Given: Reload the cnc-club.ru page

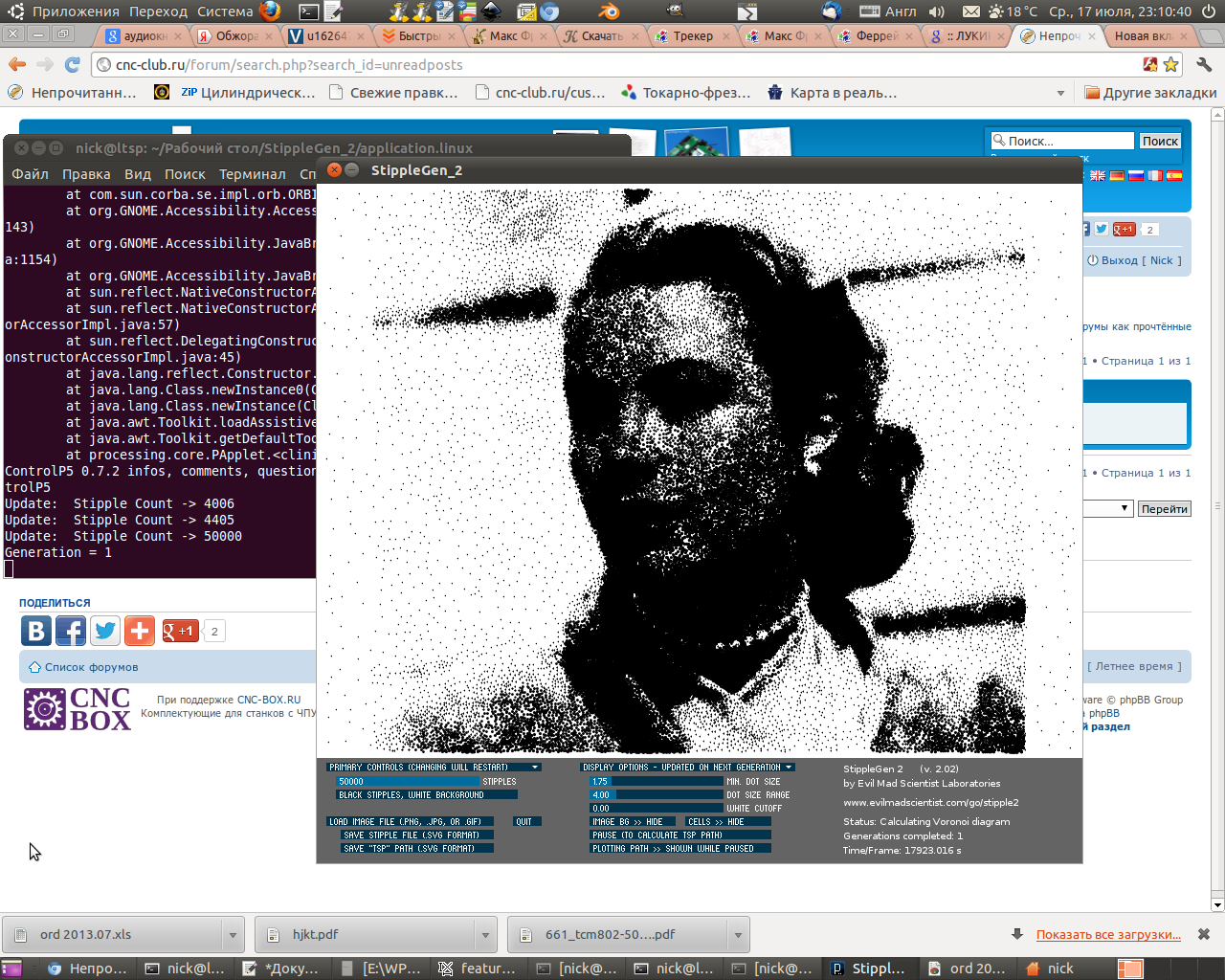Looking at the screenshot, I should pos(73,65).
